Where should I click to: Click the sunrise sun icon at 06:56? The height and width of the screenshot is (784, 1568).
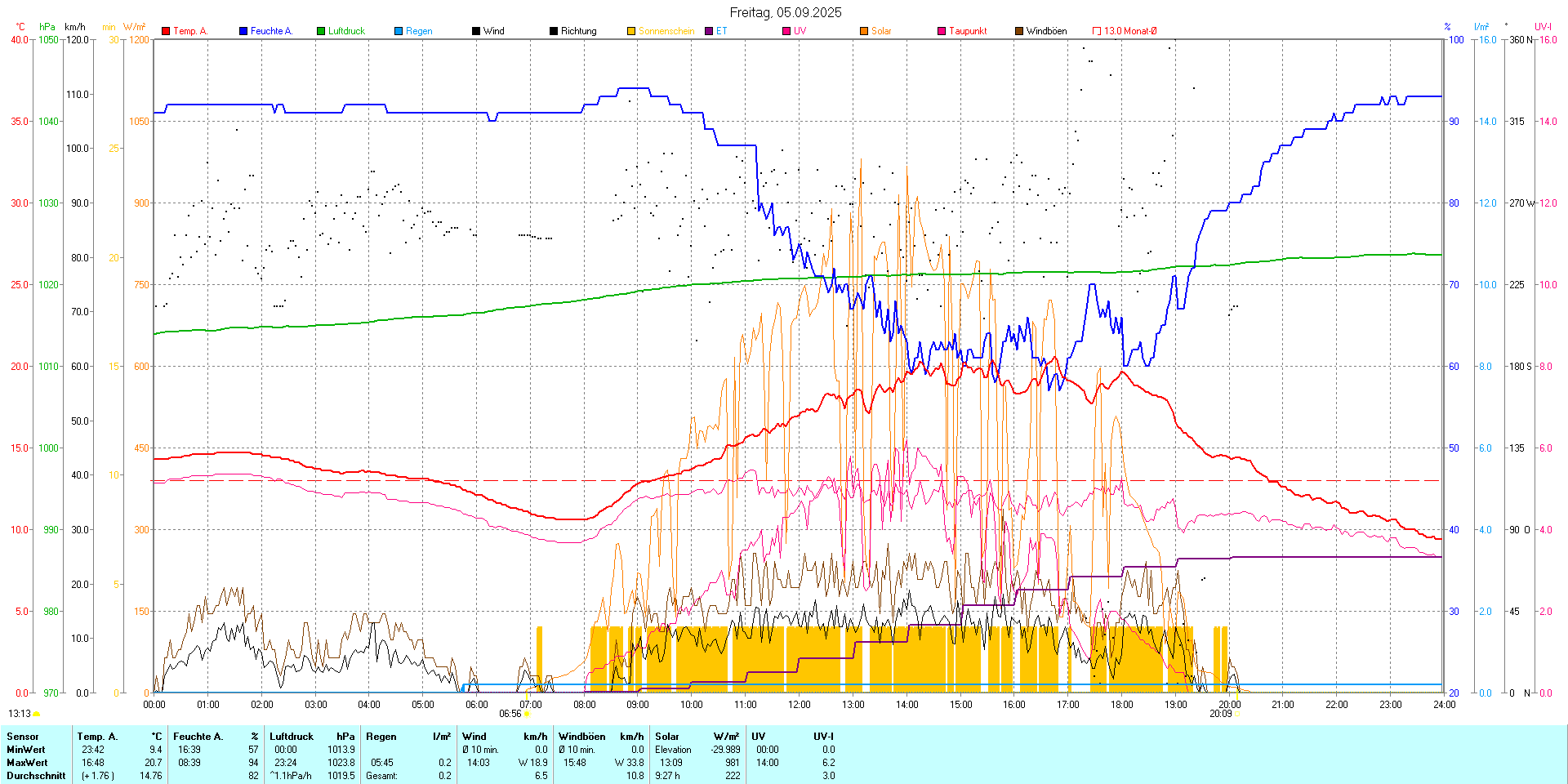(527, 714)
